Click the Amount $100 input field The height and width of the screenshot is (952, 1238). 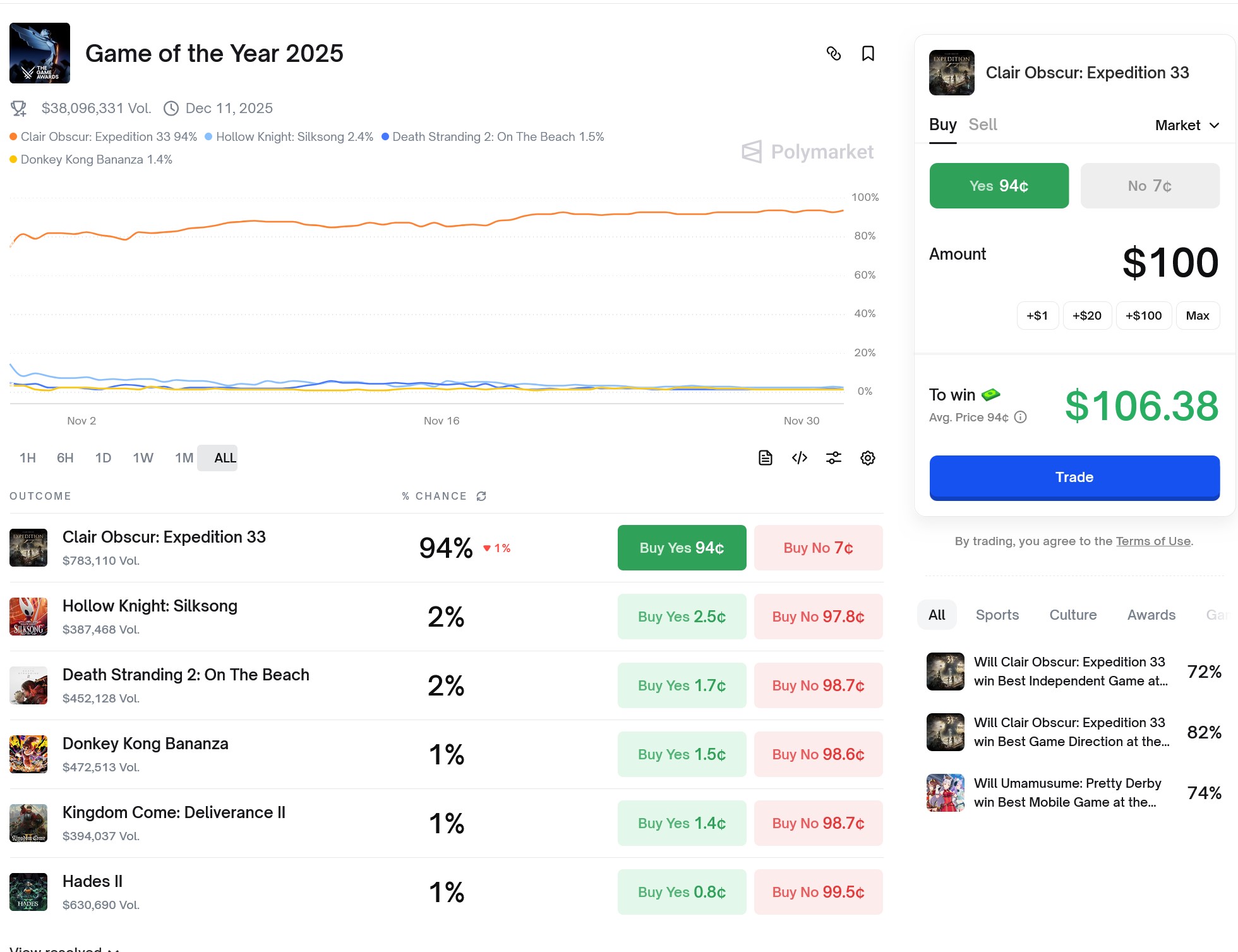1170,262
